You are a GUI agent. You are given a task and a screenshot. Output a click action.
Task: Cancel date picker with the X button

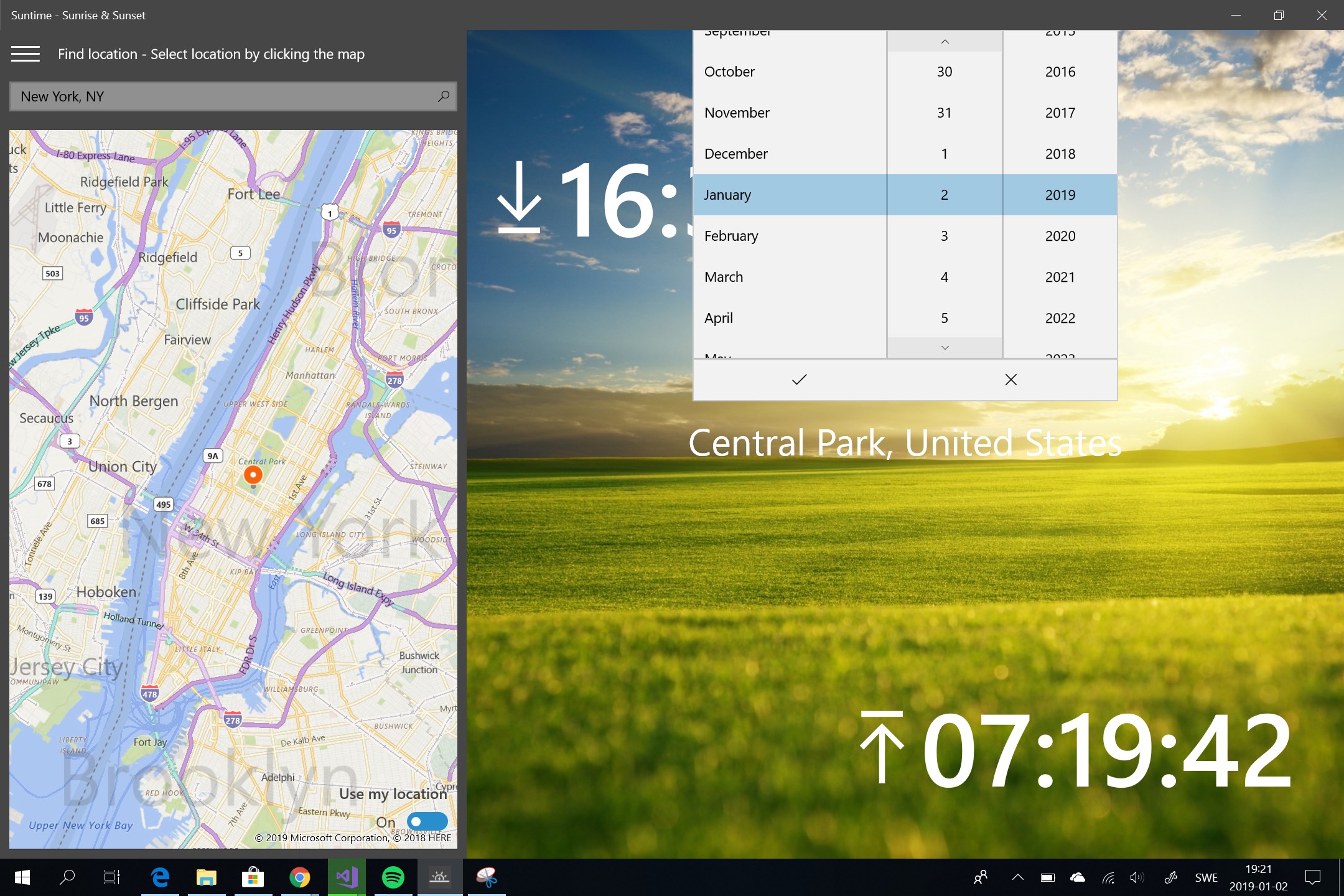click(x=1010, y=380)
